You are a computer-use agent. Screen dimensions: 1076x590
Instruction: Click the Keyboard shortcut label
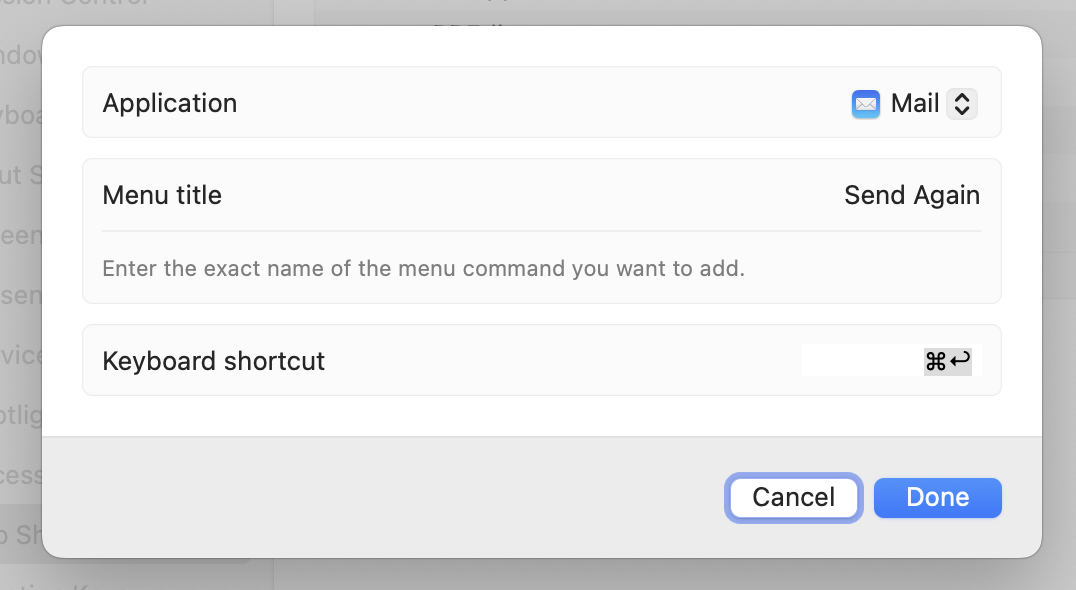214,361
